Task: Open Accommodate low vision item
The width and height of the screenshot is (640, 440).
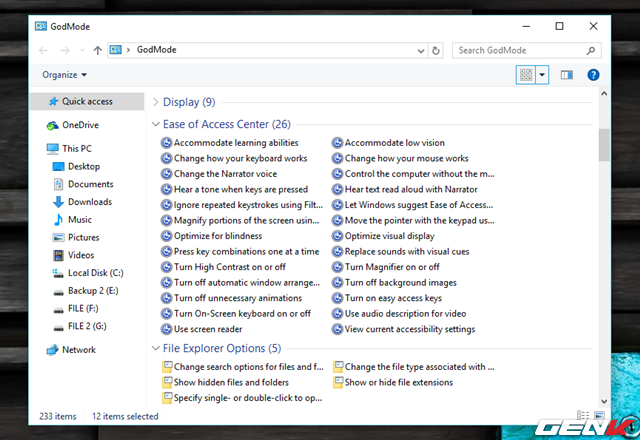Action: [388, 143]
